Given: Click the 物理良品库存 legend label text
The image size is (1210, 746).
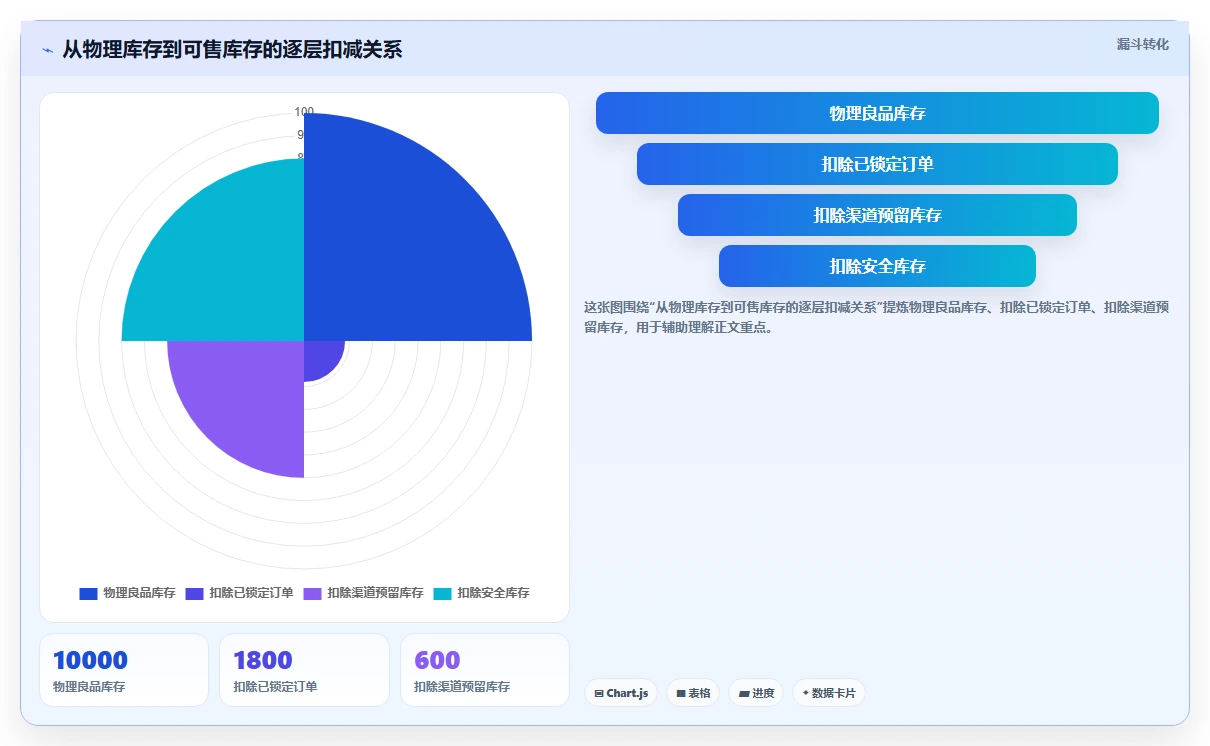Looking at the screenshot, I should click(x=139, y=593).
